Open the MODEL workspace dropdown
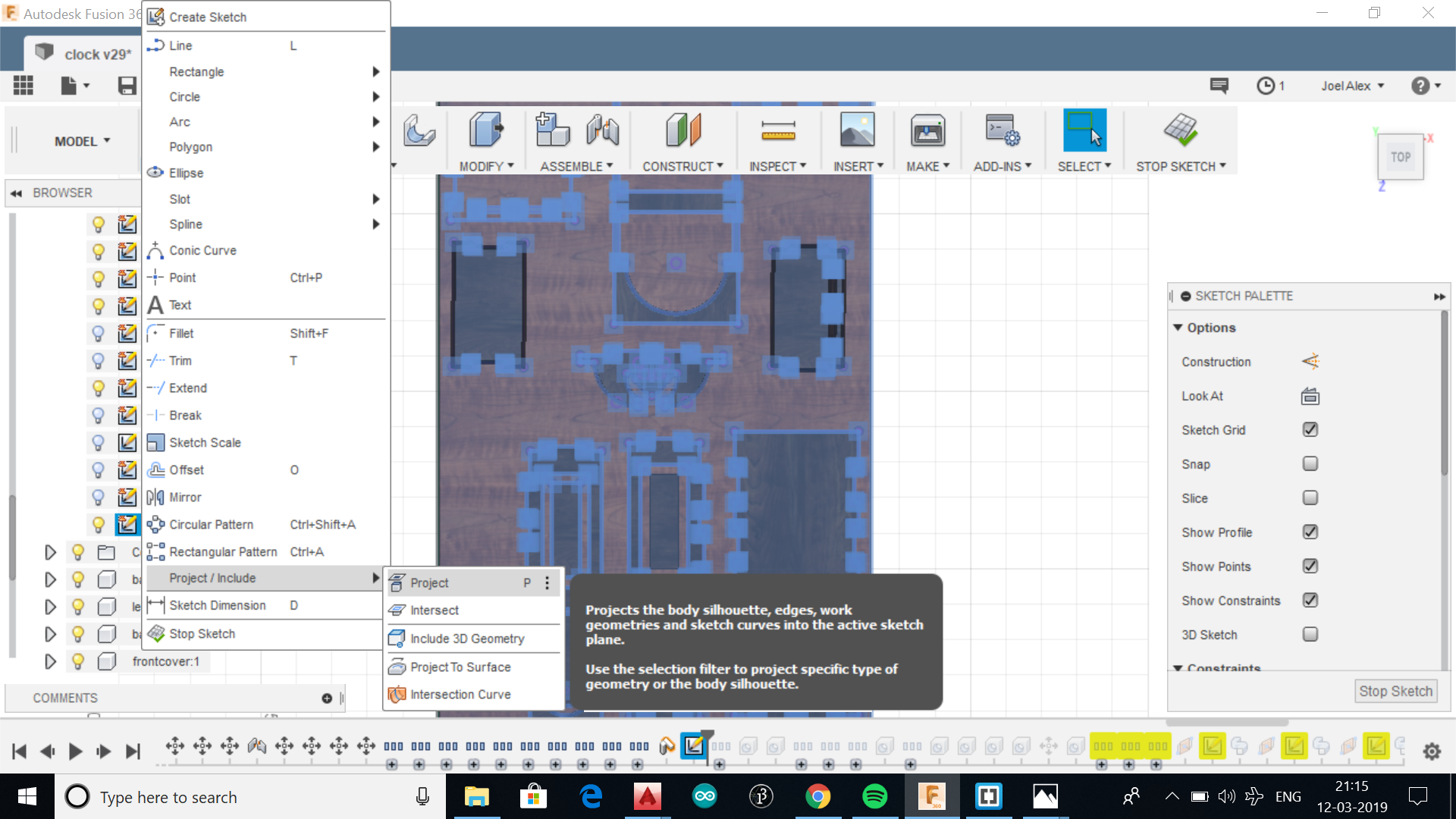This screenshot has width=1456, height=819. [x=82, y=141]
